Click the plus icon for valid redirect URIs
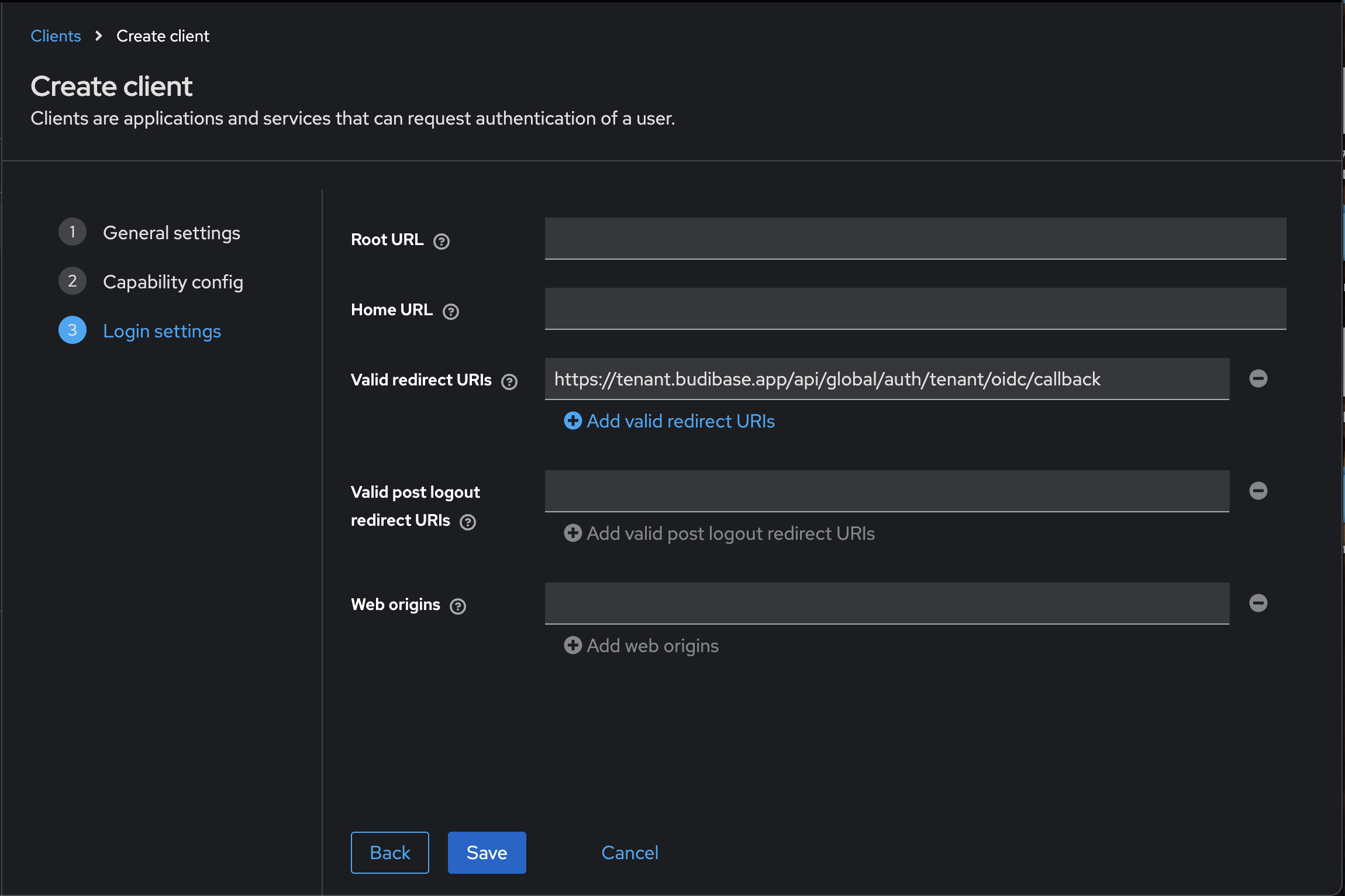This screenshot has height=896, width=1345. pos(573,421)
